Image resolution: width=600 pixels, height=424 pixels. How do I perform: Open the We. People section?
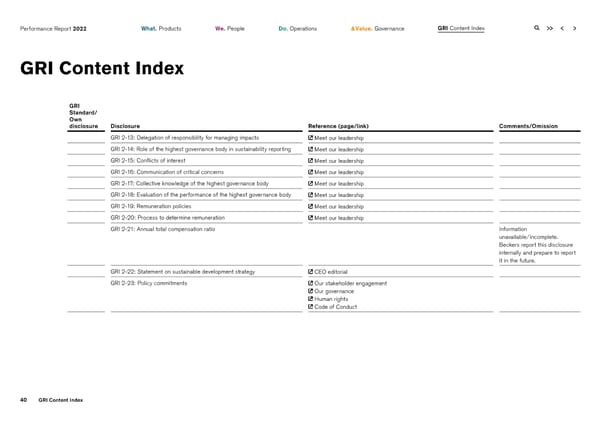pos(230,28)
